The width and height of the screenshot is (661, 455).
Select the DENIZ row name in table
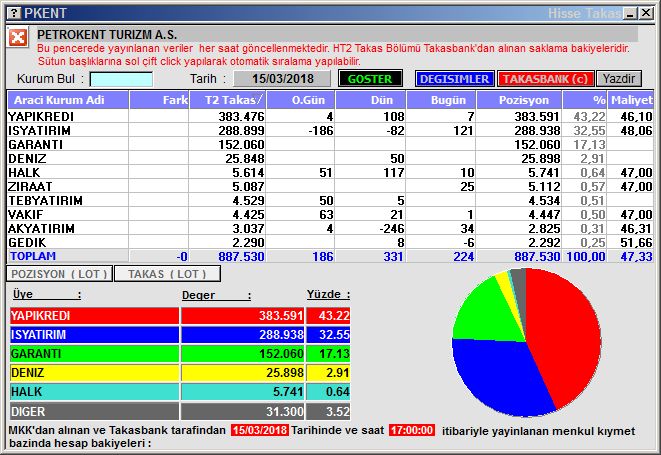[27, 158]
